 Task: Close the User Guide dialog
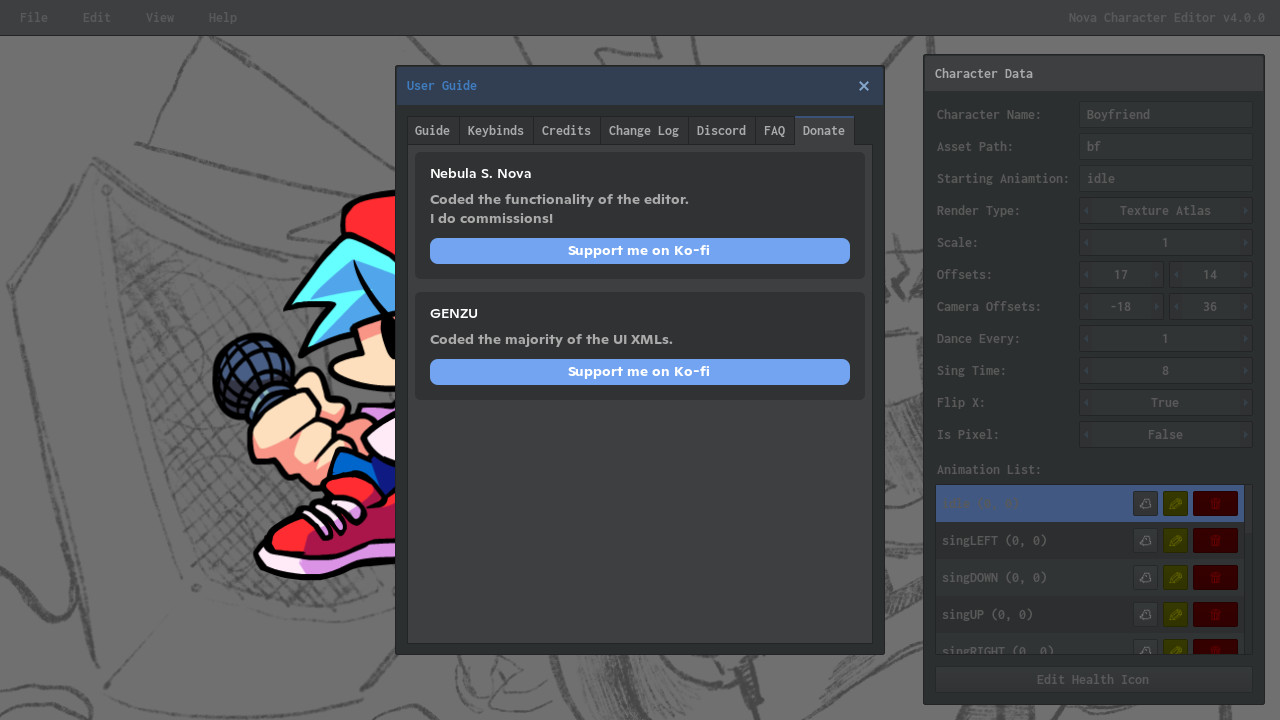[864, 86]
